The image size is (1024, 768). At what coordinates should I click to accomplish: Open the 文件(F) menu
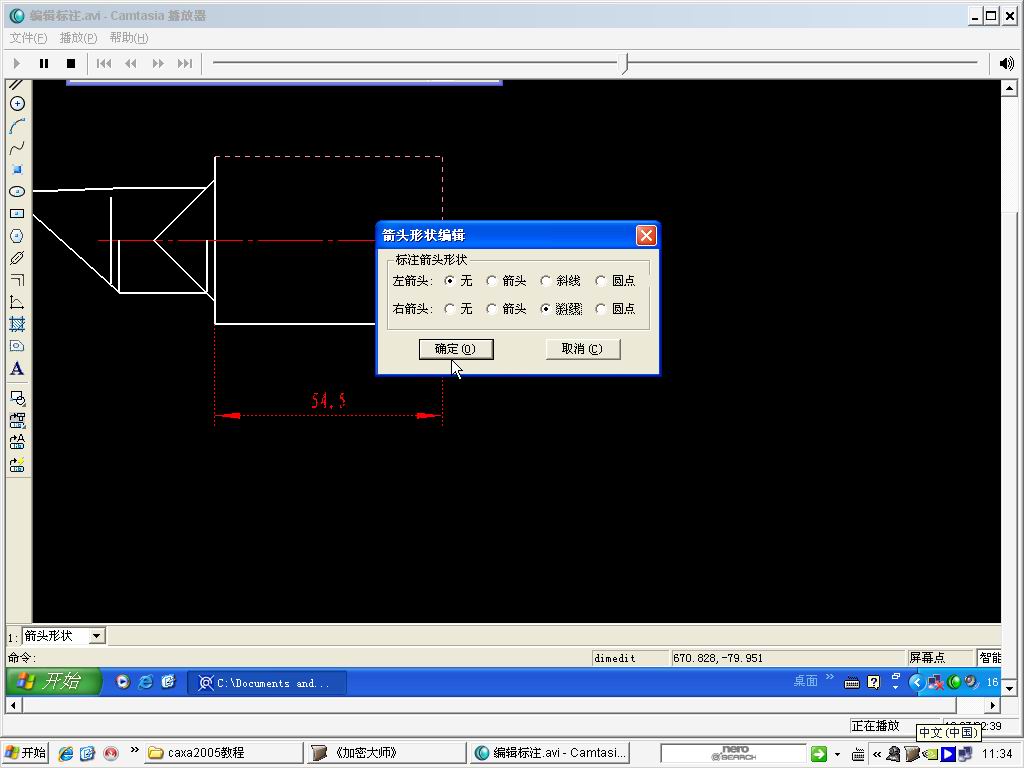point(28,38)
